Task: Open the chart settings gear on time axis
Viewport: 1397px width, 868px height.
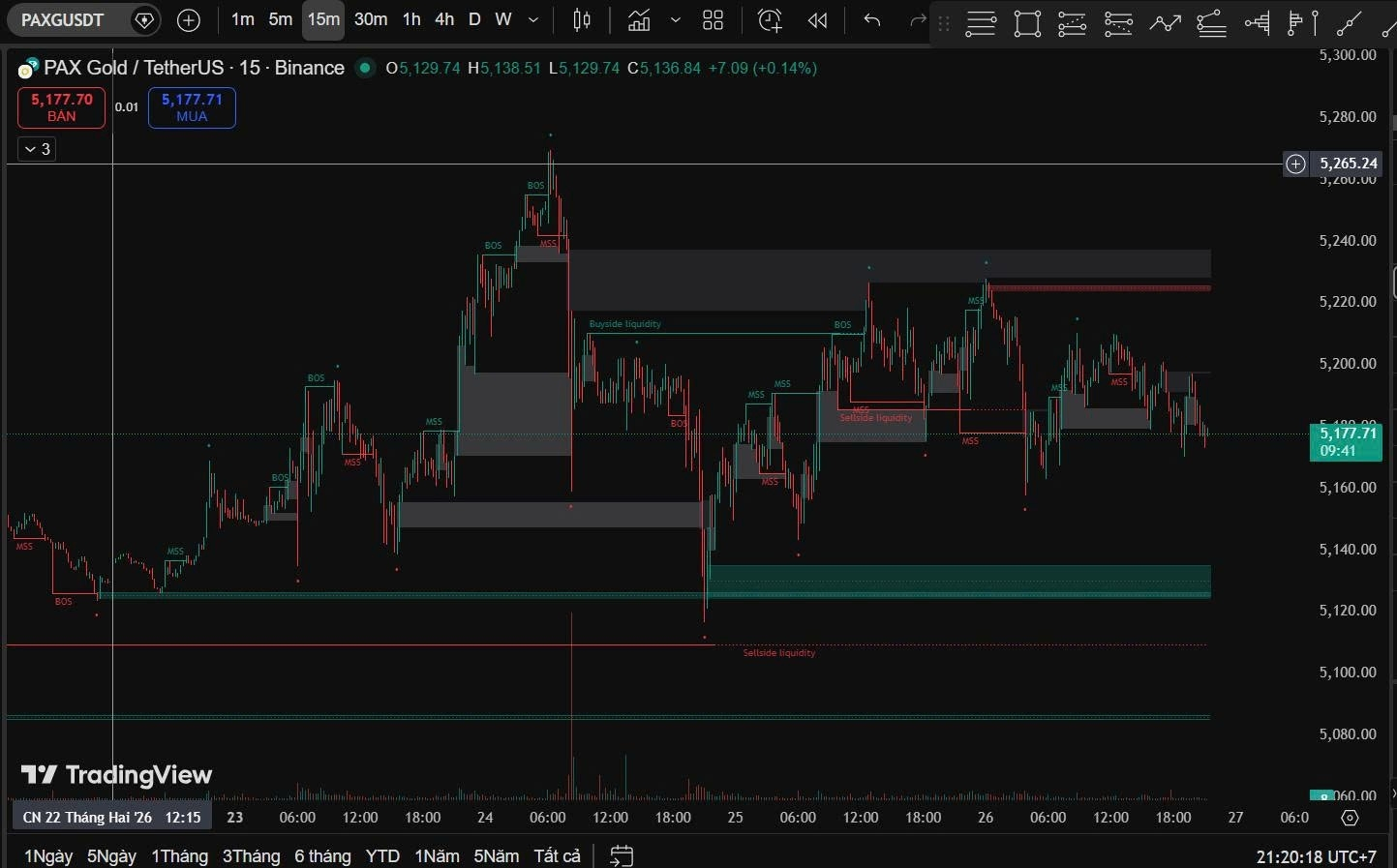Action: pyautogui.click(x=1350, y=818)
